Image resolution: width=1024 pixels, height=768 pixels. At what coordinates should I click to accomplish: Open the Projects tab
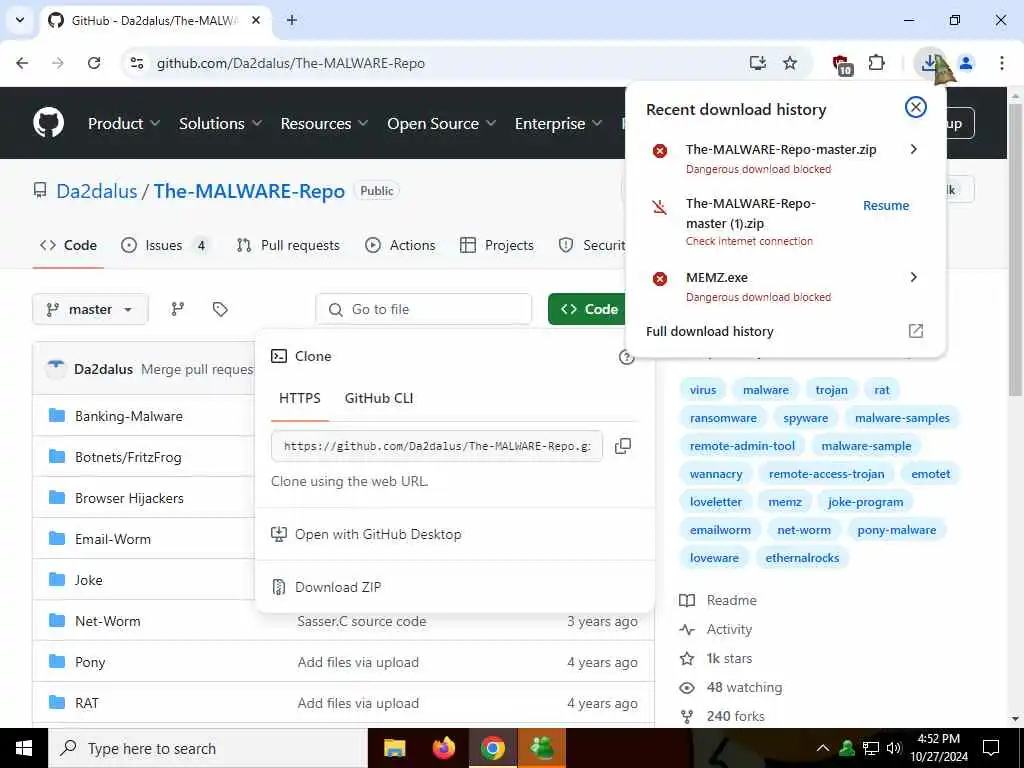click(x=497, y=245)
